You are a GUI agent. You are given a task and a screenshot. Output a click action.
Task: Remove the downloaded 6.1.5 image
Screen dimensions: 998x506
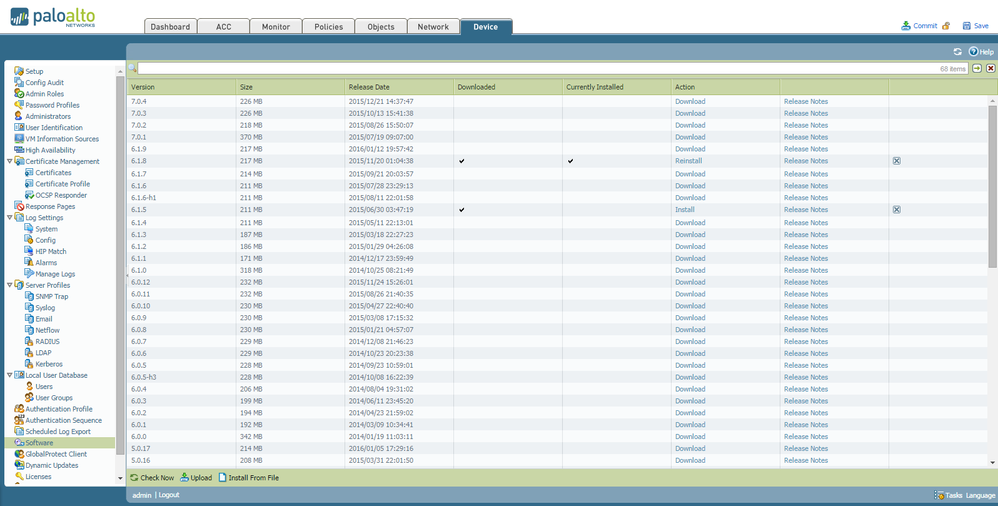[896, 210]
